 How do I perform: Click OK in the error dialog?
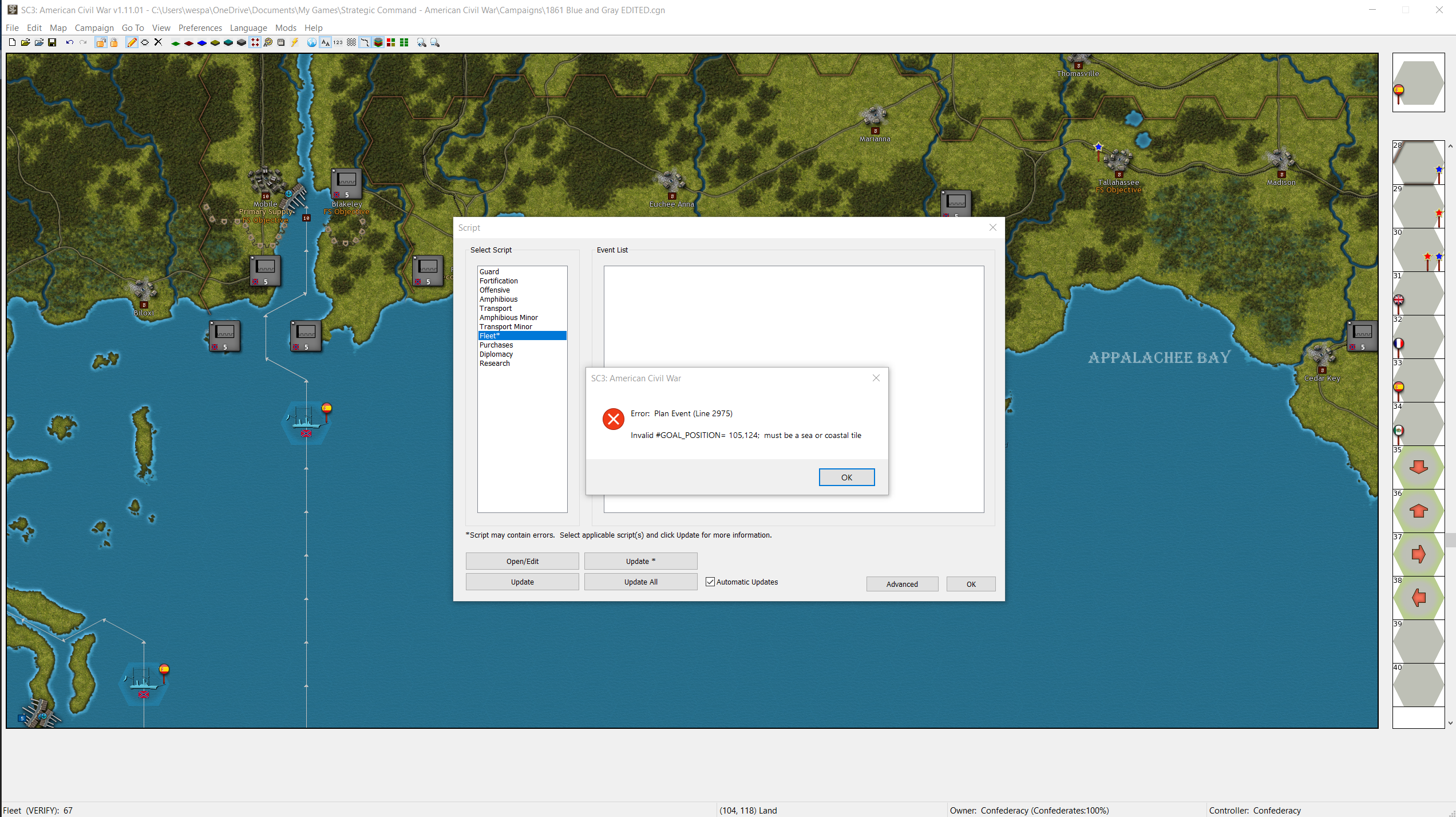pyautogui.click(x=846, y=477)
